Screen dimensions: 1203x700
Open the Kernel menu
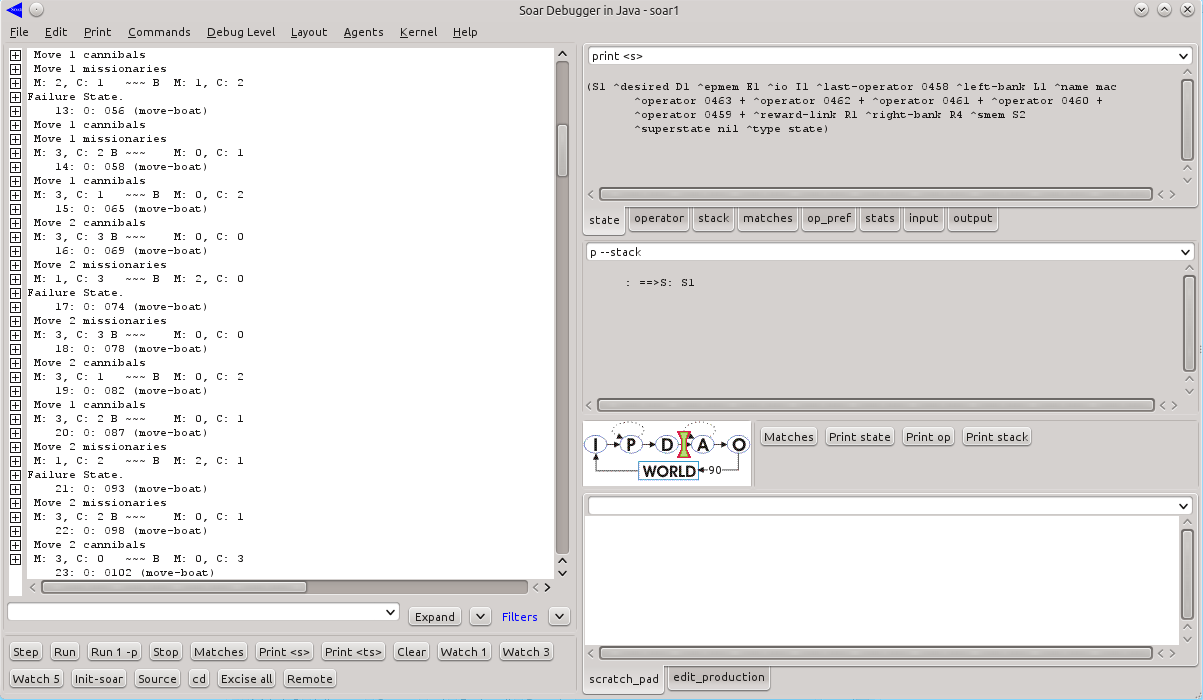tap(418, 32)
